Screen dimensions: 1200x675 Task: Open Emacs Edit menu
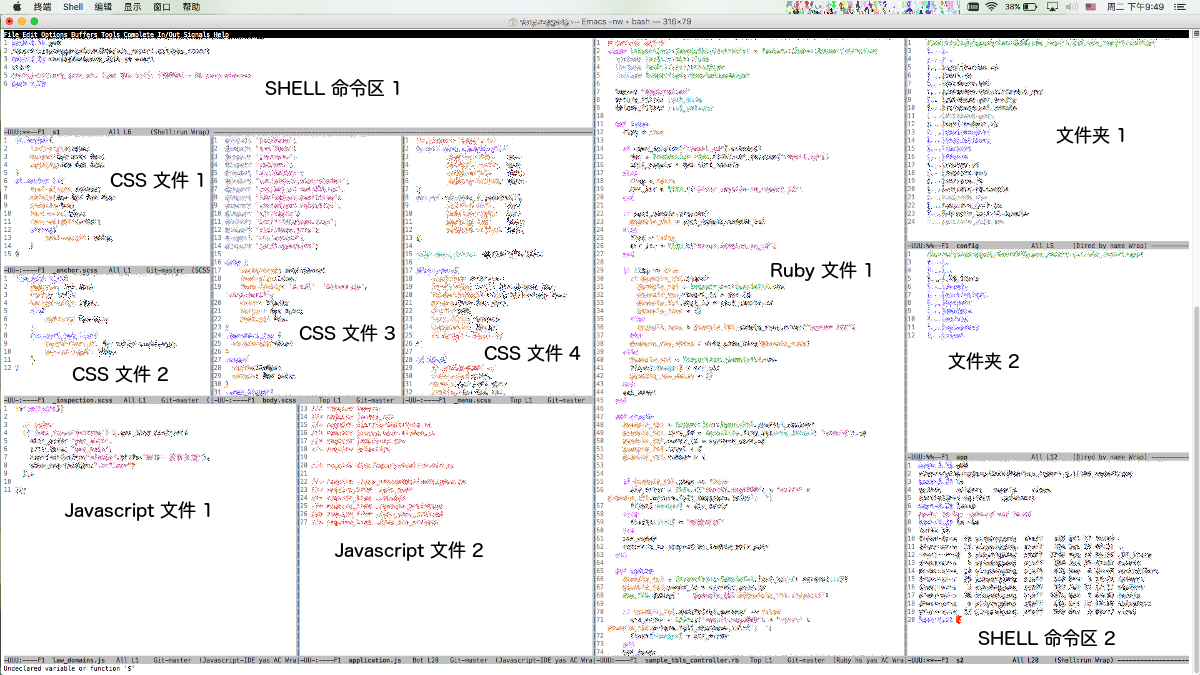tap(29, 34)
